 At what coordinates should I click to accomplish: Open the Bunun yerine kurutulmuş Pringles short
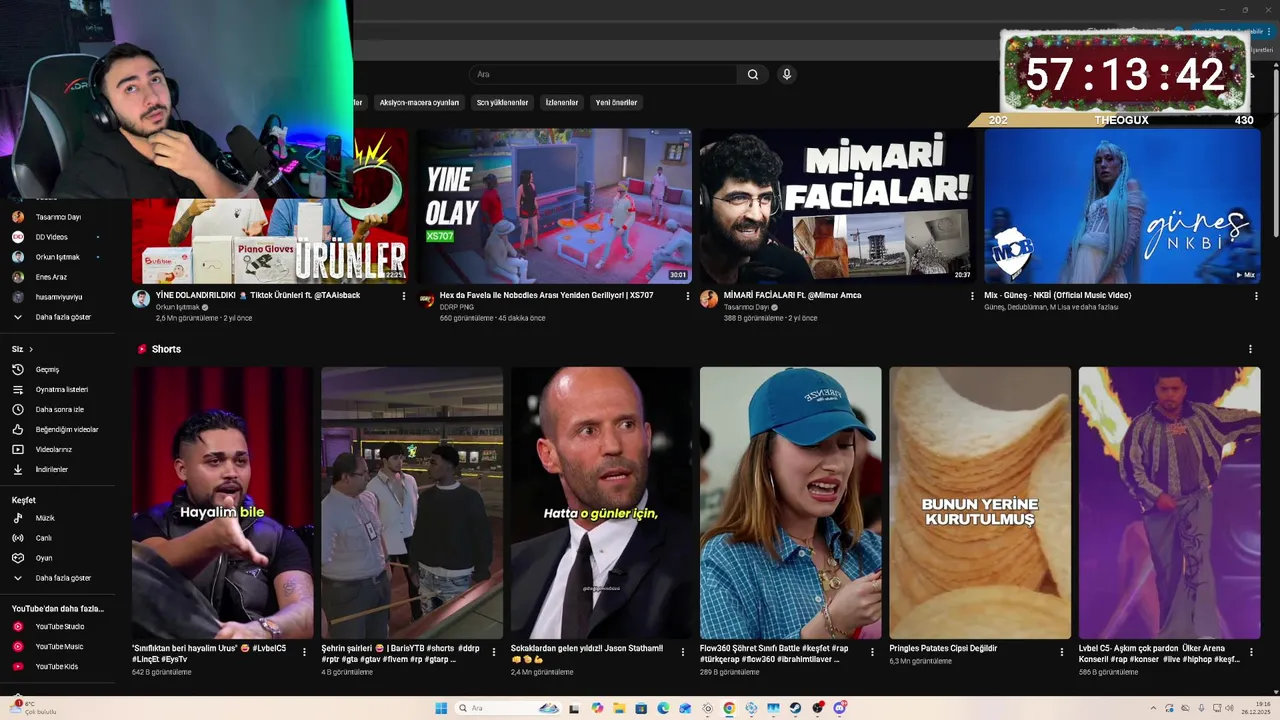980,503
